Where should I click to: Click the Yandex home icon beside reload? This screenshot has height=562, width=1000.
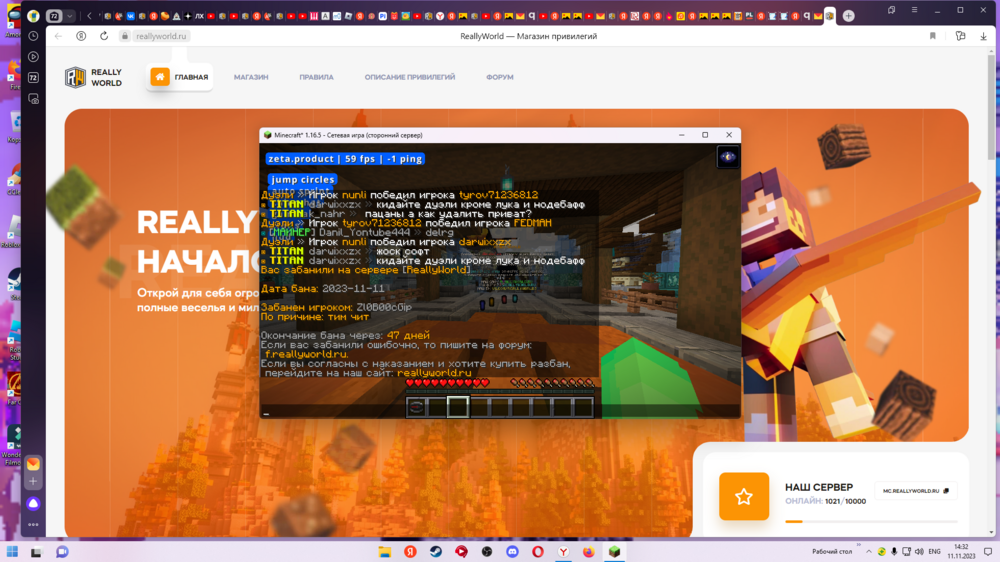point(81,36)
